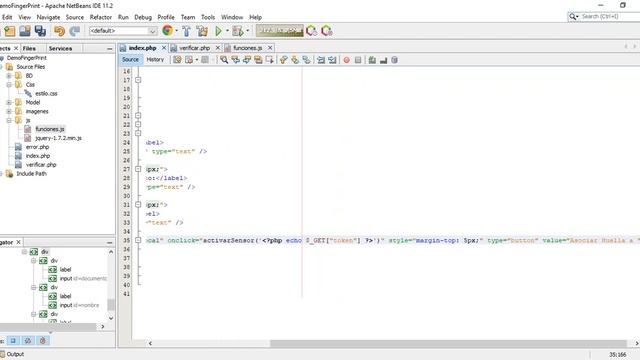This screenshot has height=360, width=640.
Task: Click the Navigator vertical scrollbar thumb
Action: coord(111,305)
